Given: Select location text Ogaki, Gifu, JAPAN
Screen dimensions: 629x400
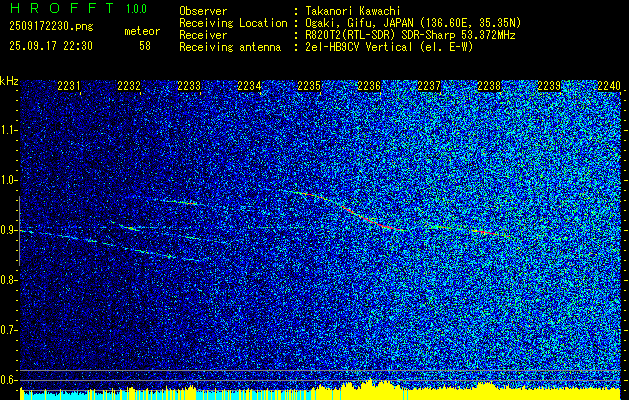Looking at the screenshot, I should [359, 23].
